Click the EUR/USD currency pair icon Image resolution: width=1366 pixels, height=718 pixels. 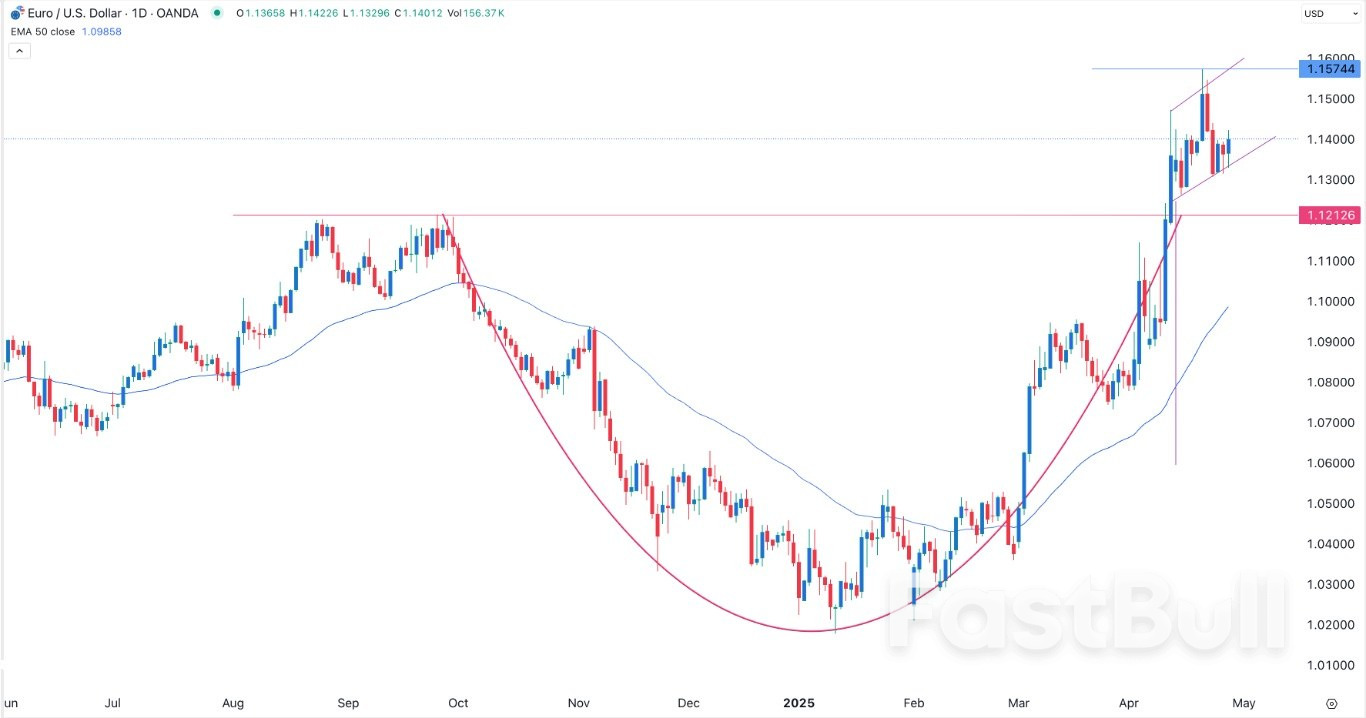[x=17, y=13]
